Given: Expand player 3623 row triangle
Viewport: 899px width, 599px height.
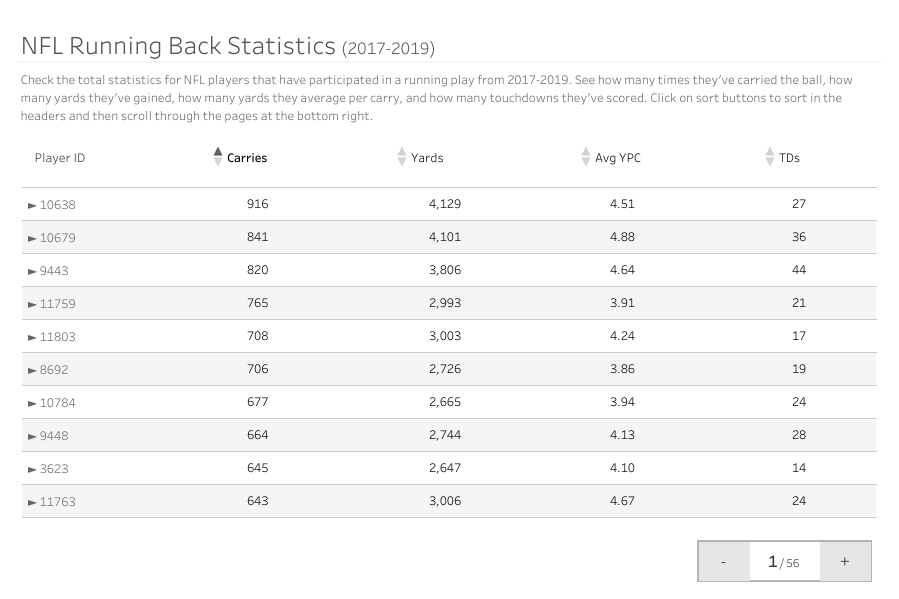Looking at the screenshot, I should [x=32, y=469].
